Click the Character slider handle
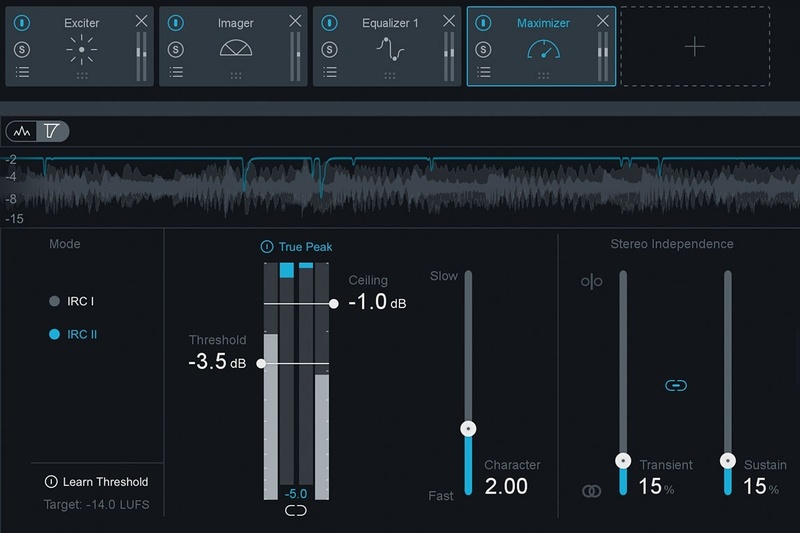This screenshot has height=533, width=800. [x=467, y=428]
